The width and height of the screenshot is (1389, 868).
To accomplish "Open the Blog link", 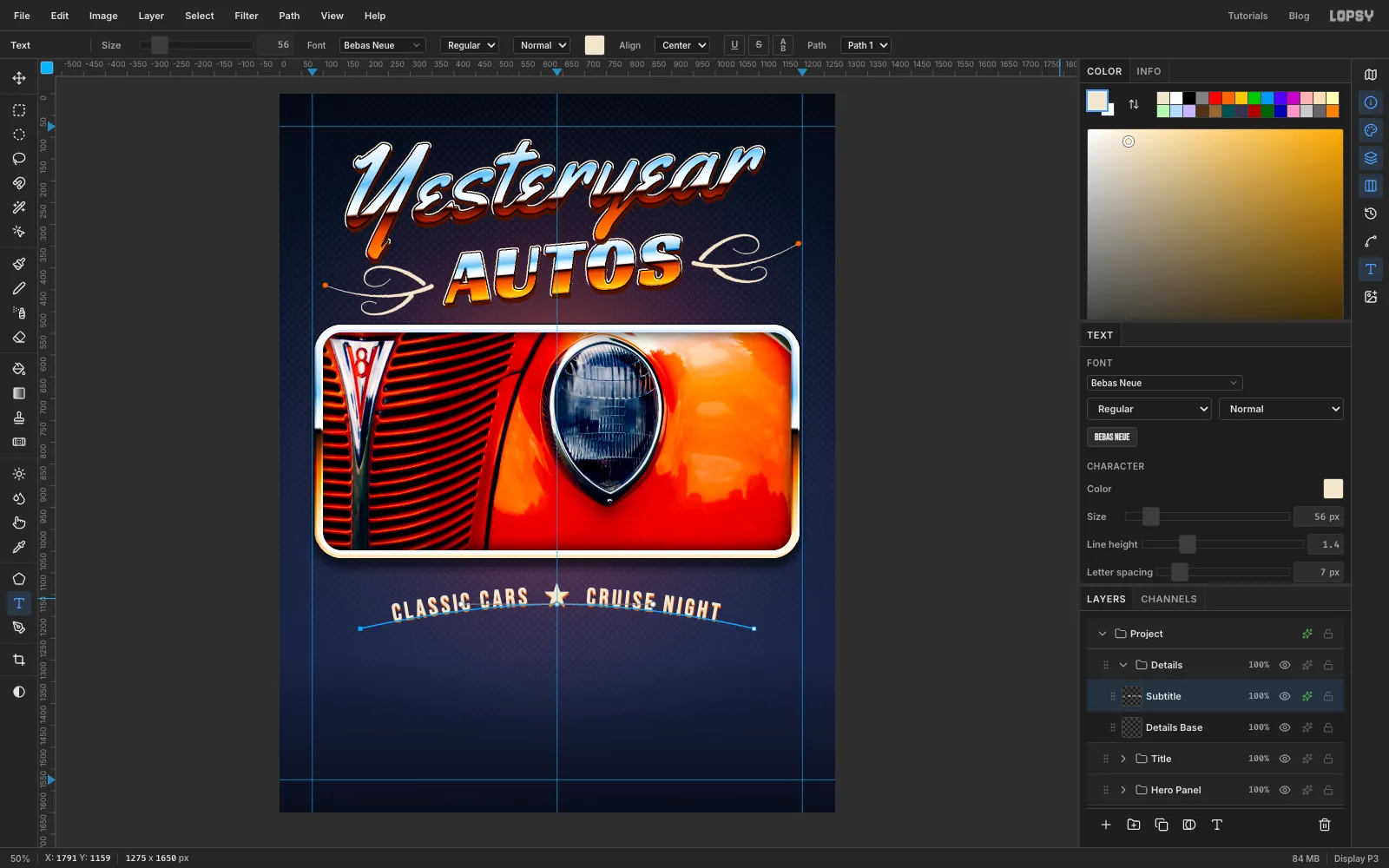I will click(x=1299, y=16).
